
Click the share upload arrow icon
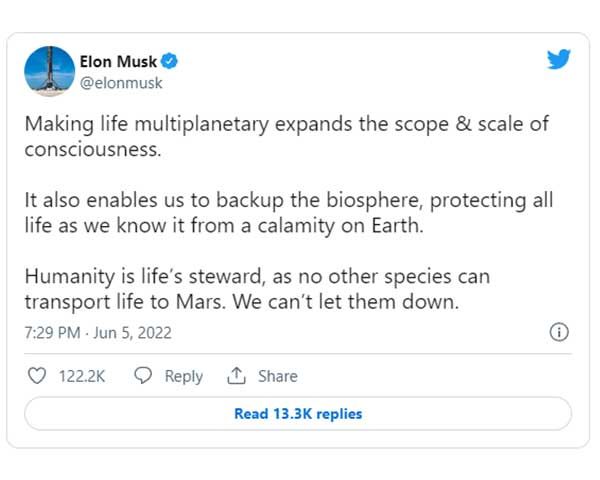[x=236, y=376]
